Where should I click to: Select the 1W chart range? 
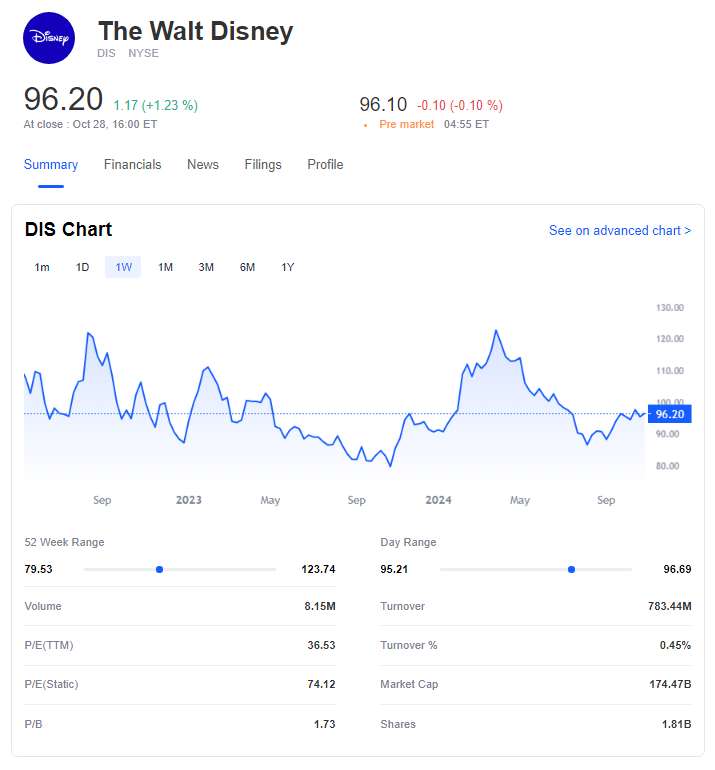[123, 267]
